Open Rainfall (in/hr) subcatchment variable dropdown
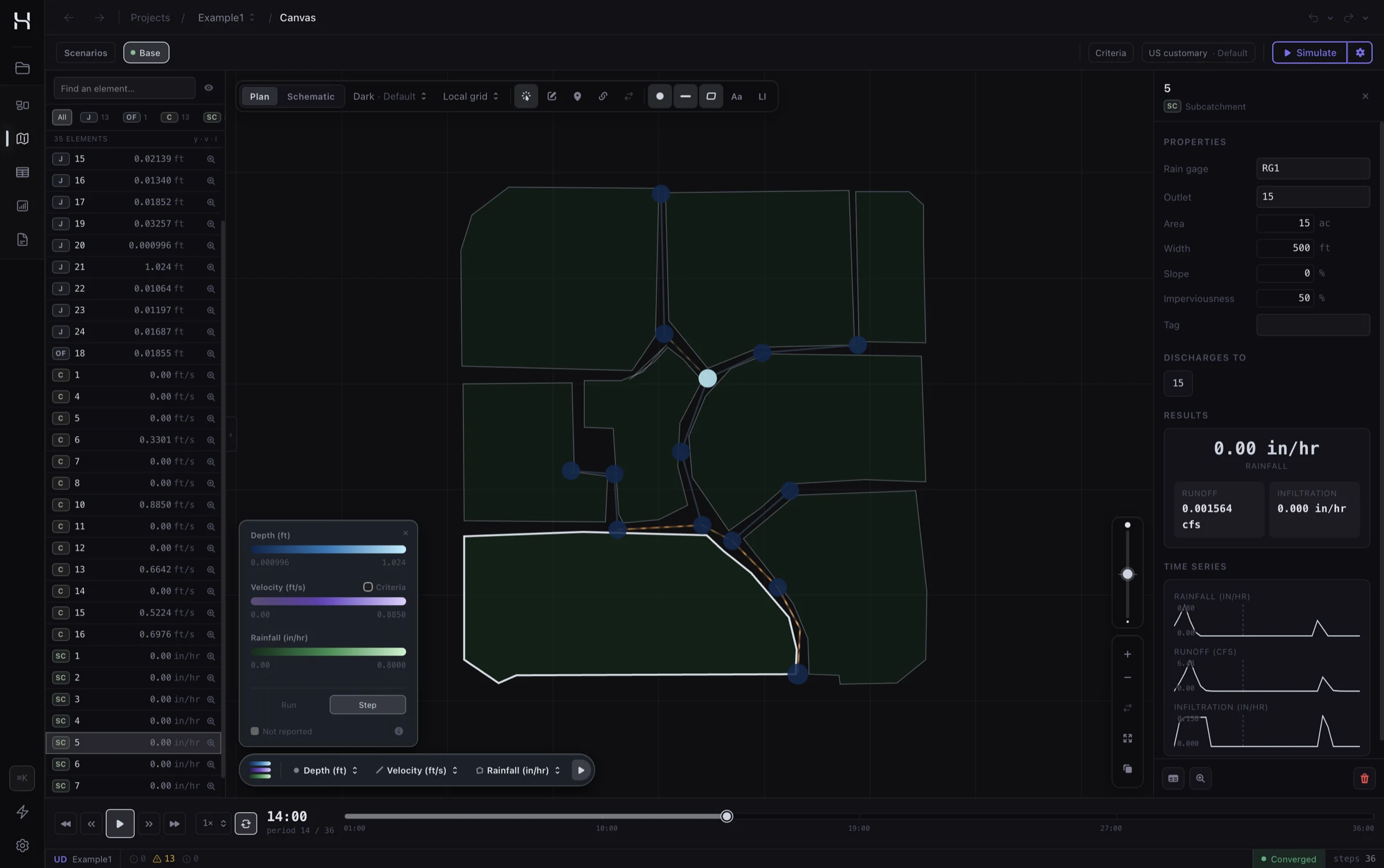The height and width of the screenshot is (868, 1384). coord(518,770)
